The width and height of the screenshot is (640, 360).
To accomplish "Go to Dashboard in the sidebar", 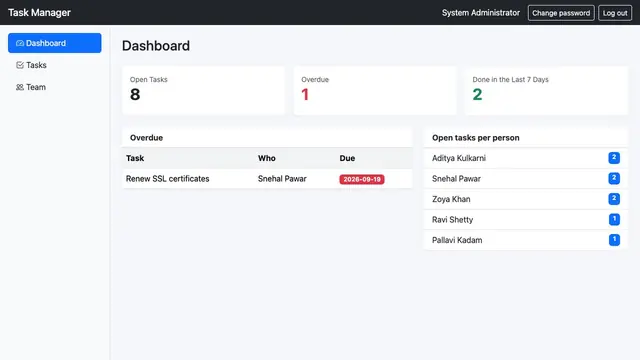I will tap(55, 43).
